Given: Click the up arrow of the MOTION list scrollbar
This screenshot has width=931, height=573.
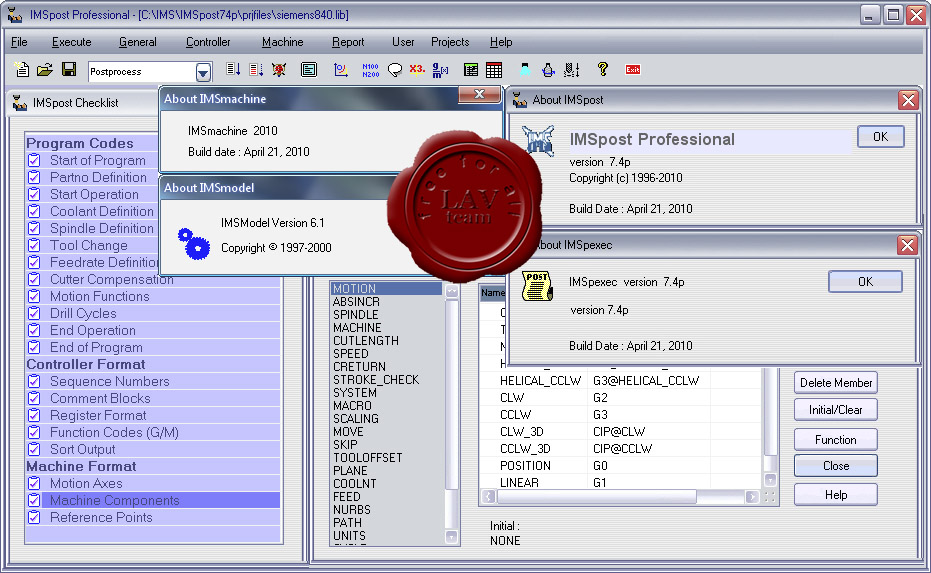Looking at the screenshot, I should pos(451,291).
